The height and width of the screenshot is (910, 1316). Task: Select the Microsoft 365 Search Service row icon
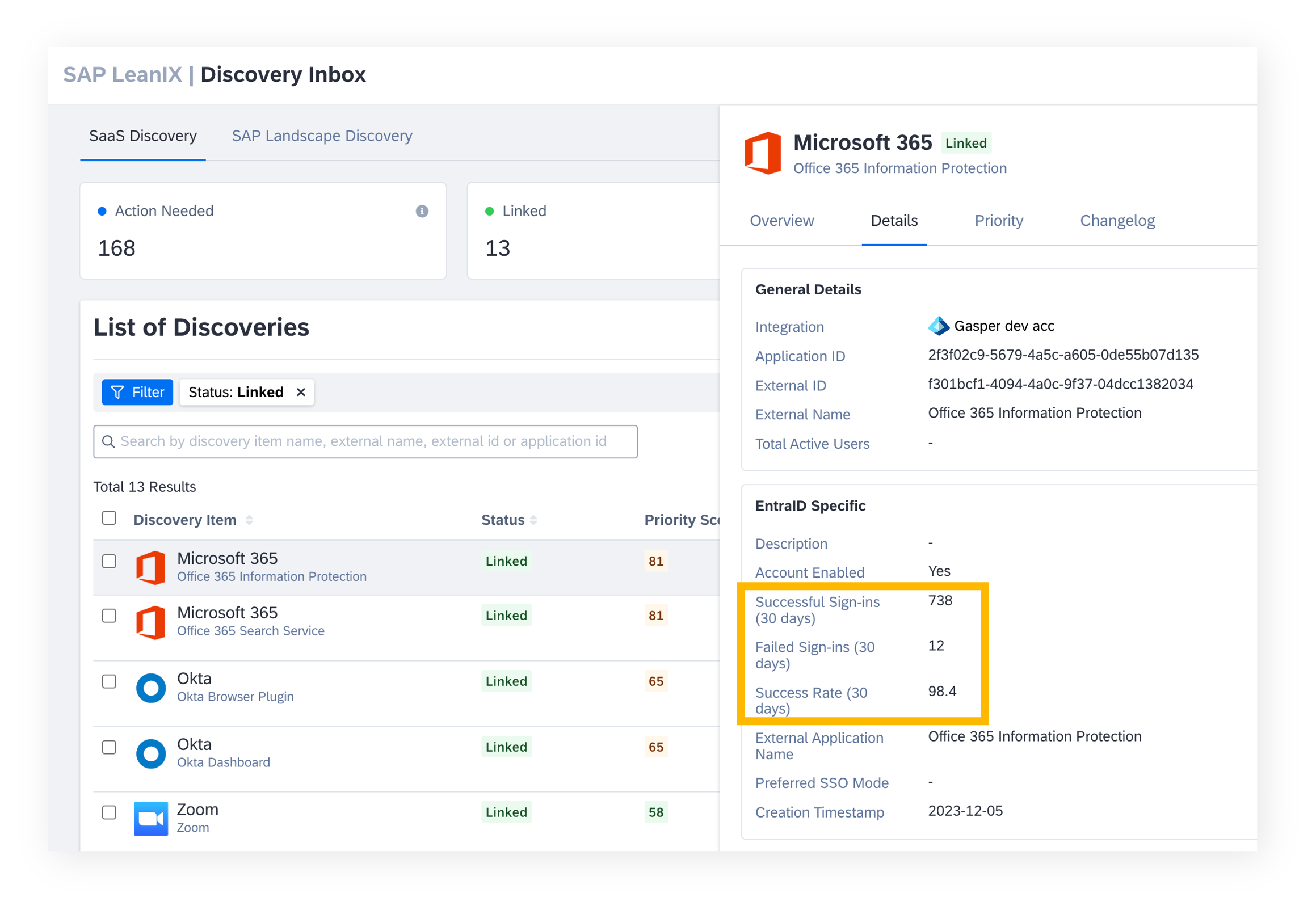tap(151, 622)
